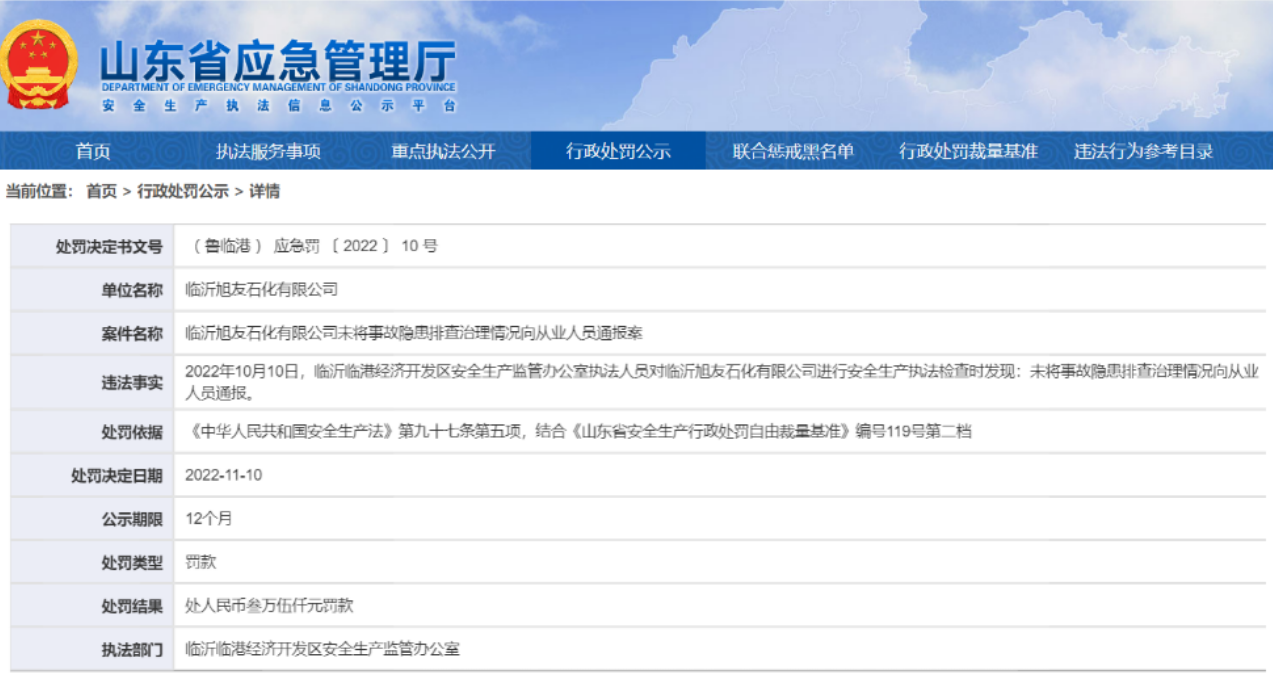Click the 处罚决定书文号 row label
The image size is (1273, 675).
[109, 246]
